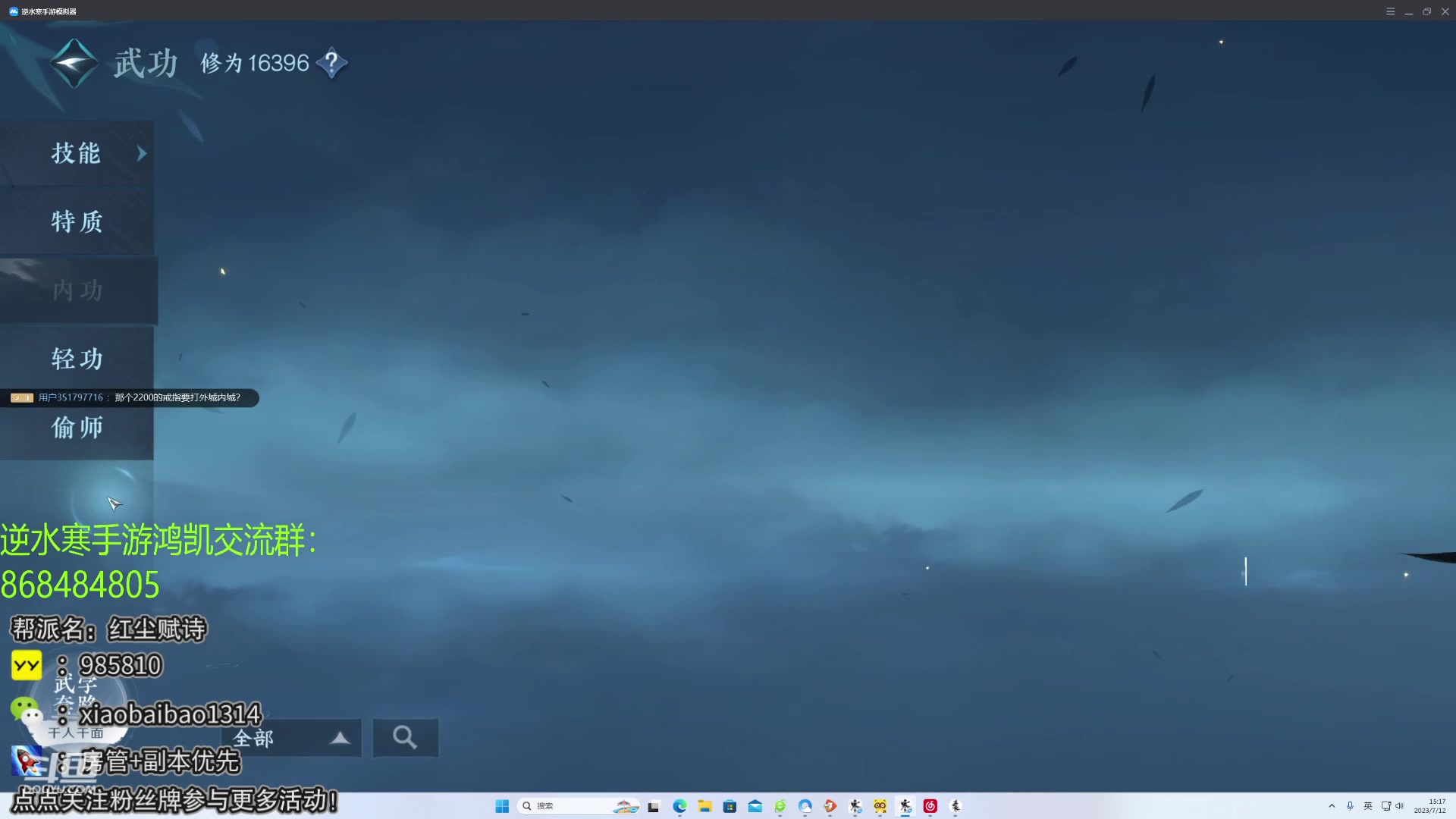Switch the 英 input method indicator
Screen dimensions: 1456x819
[1368, 806]
